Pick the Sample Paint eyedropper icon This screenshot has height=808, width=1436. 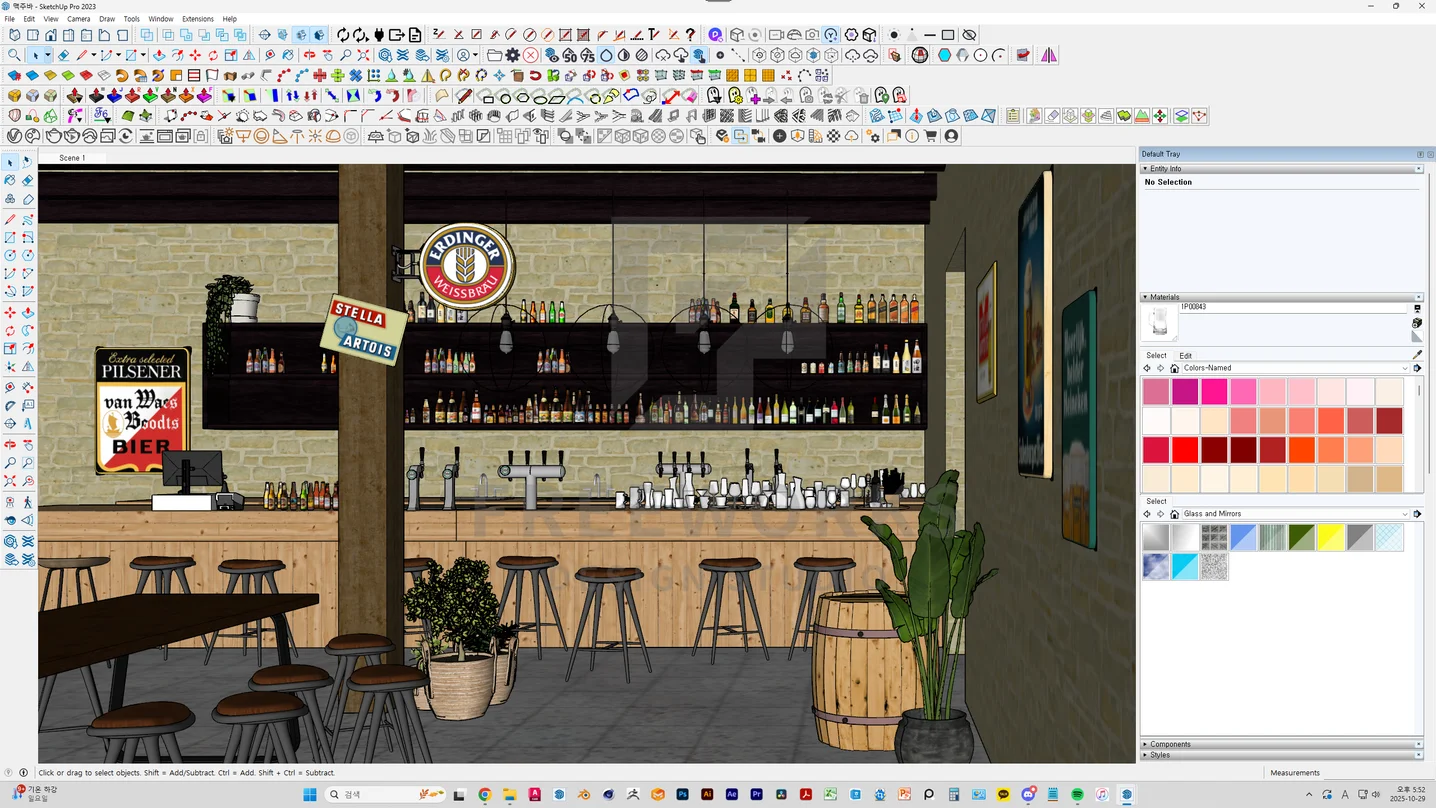[1417, 355]
